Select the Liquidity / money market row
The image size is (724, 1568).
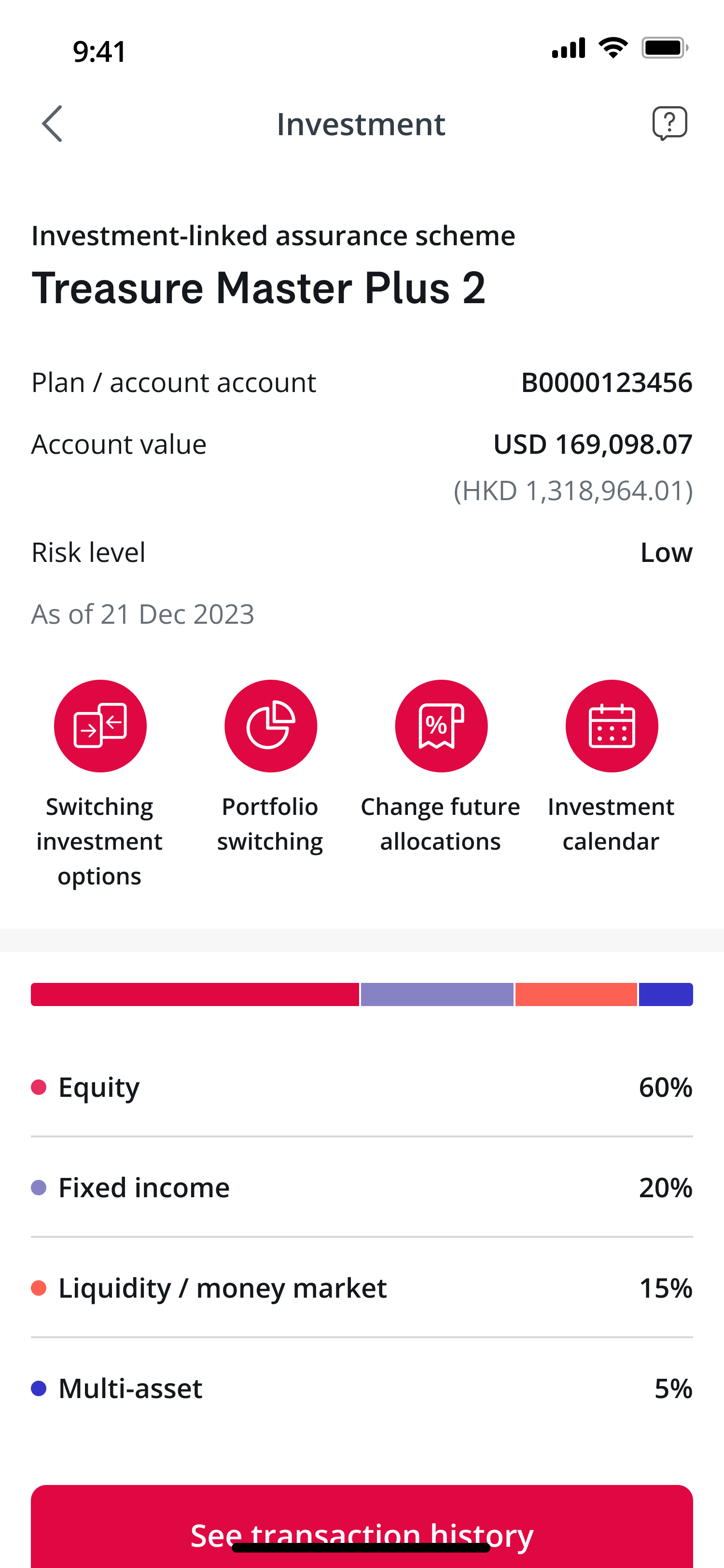pos(362,1288)
